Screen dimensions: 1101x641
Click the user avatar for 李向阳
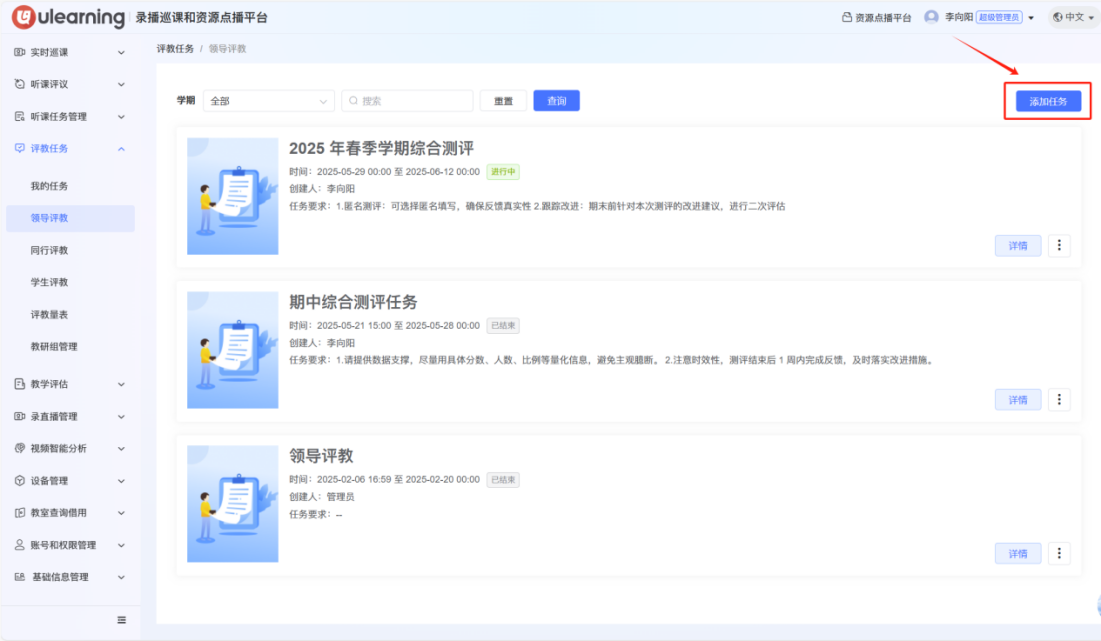(x=931, y=17)
